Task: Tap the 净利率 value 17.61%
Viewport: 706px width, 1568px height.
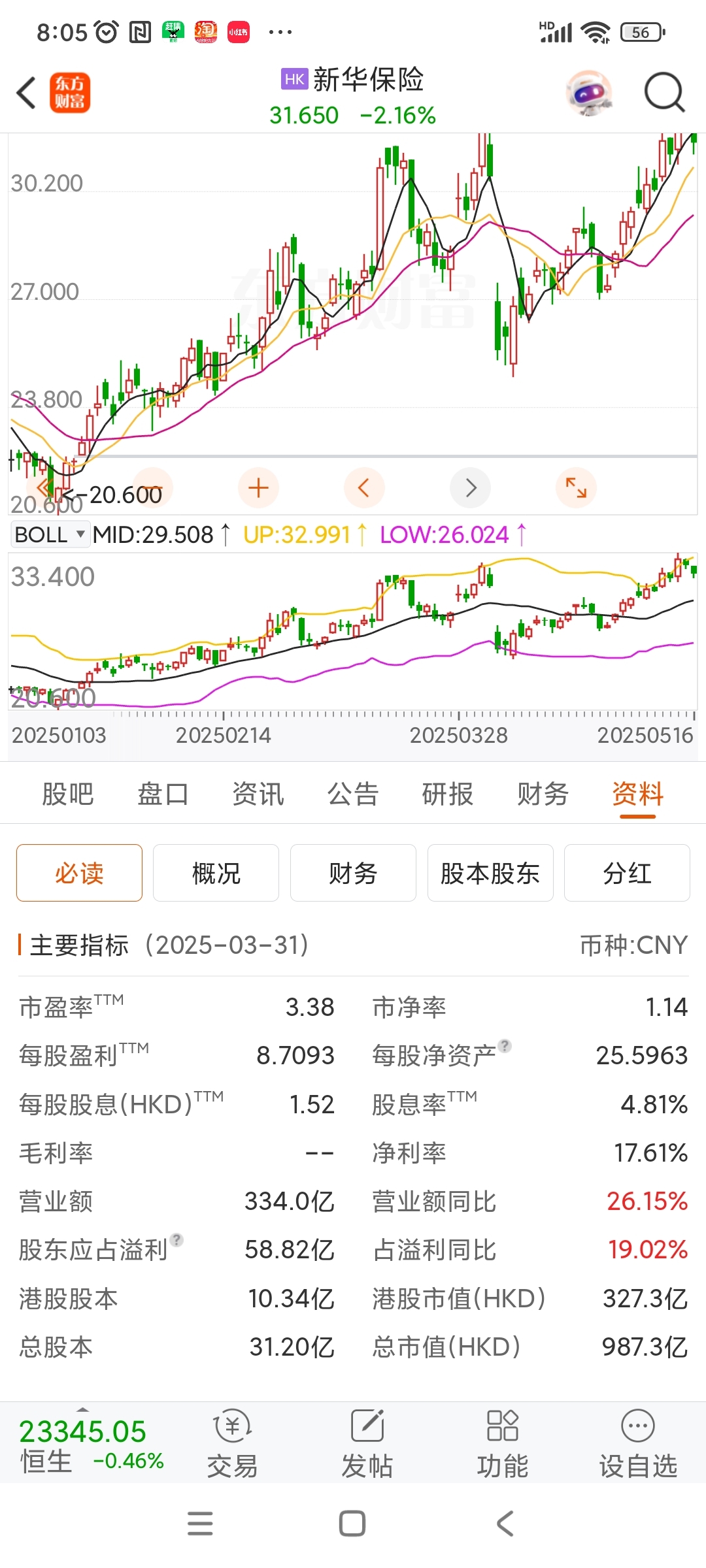Action: [x=651, y=1152]
